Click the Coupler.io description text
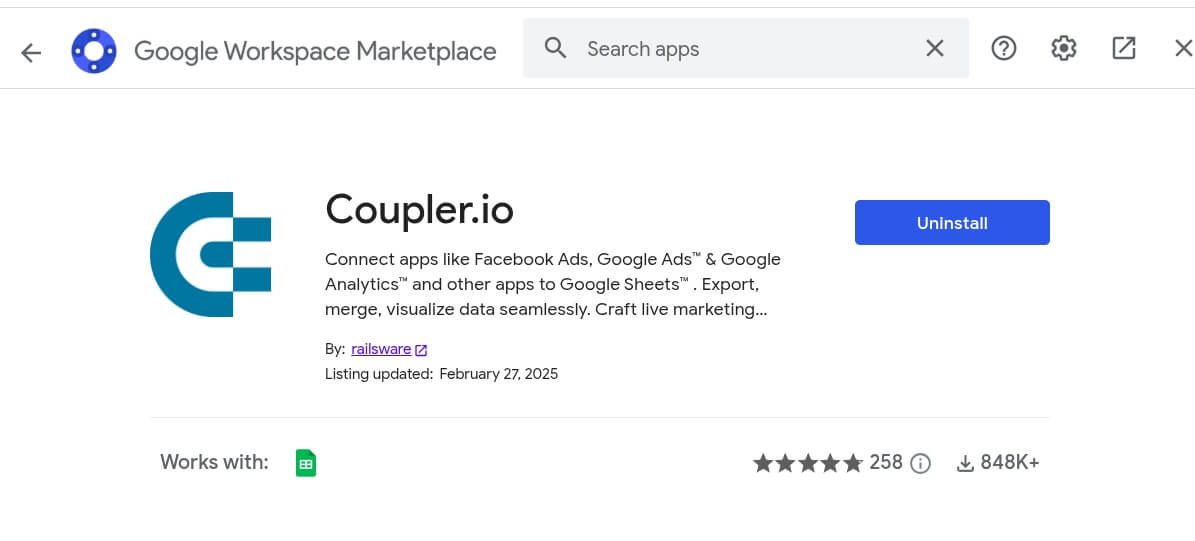This screenshot has height=541, width=1195. point(552,284)
